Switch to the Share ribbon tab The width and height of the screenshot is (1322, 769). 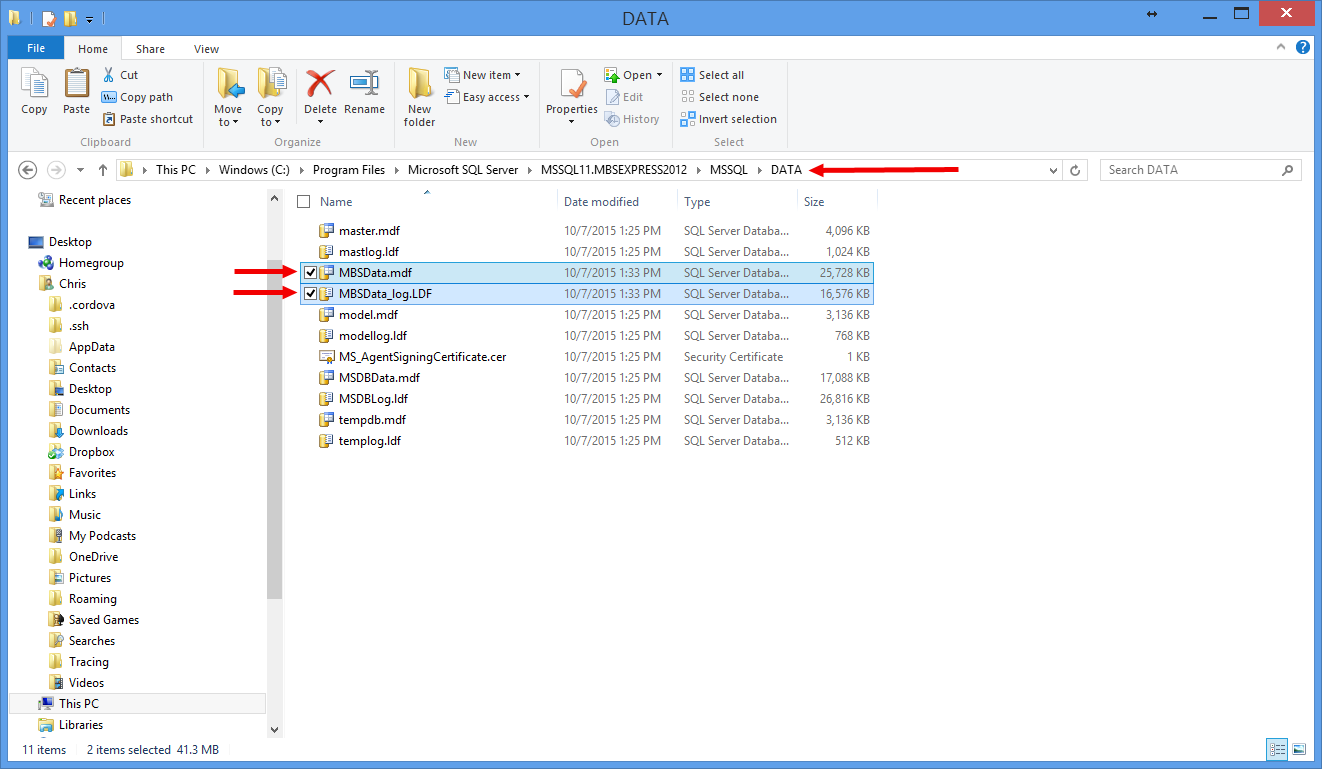[151, 49]
